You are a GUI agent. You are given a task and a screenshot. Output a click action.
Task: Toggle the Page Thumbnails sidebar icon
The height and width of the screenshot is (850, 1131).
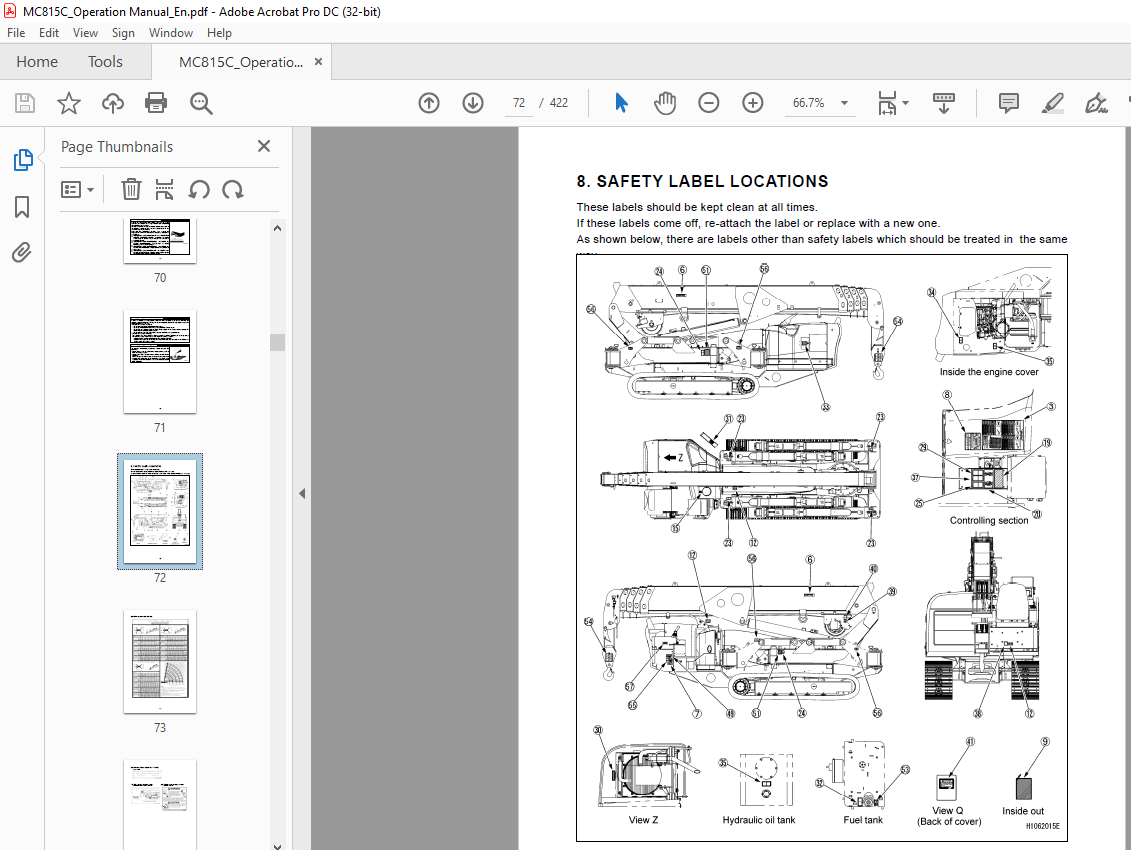coord(22,159)
